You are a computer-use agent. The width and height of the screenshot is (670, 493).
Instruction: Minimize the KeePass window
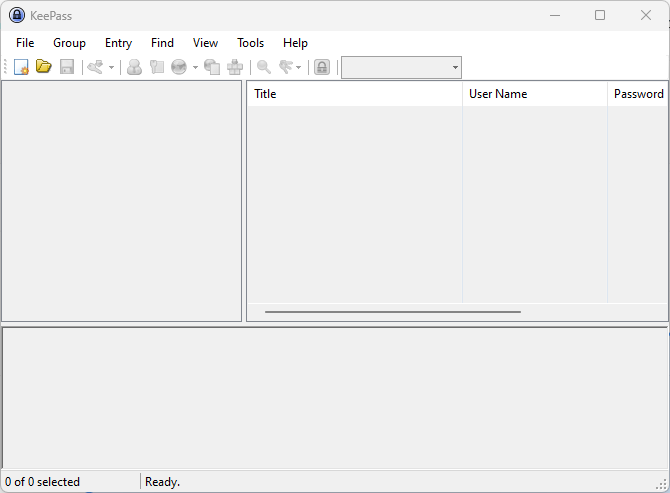(555, 15)
